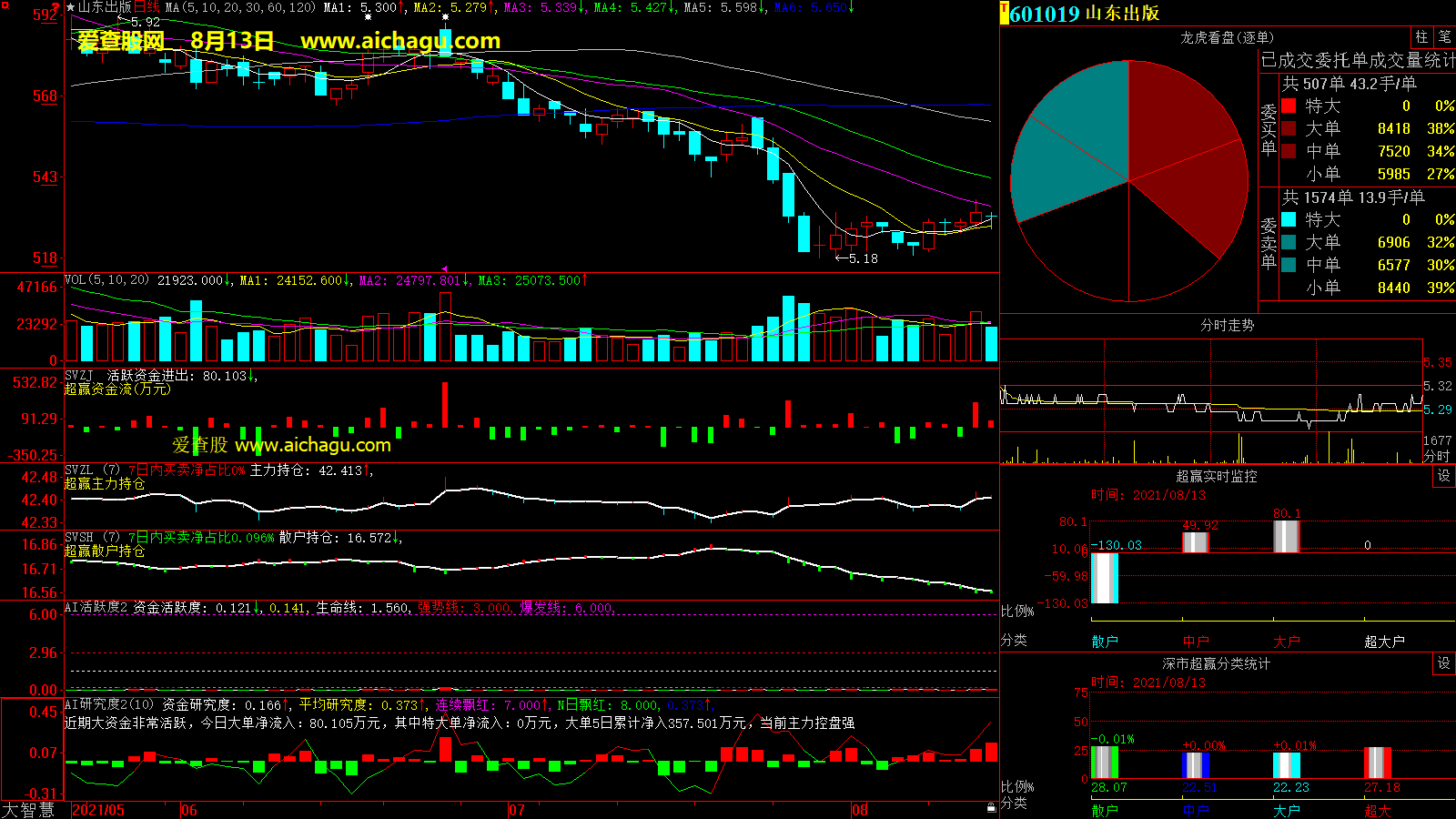Click the small red square icon at top-left
1456x819 pixels.
[x=5, y=7]
